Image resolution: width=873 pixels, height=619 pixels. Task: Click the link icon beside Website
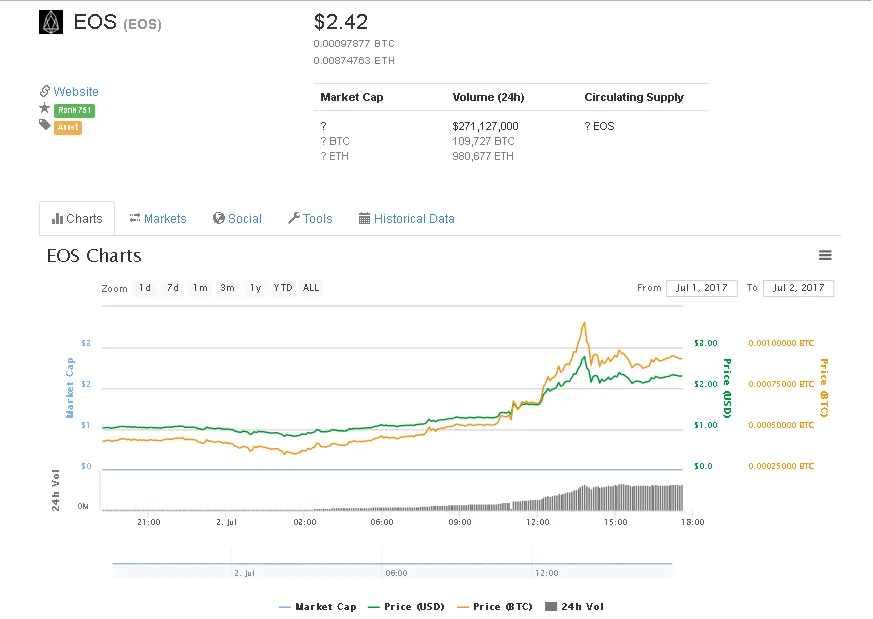[45, 91]
